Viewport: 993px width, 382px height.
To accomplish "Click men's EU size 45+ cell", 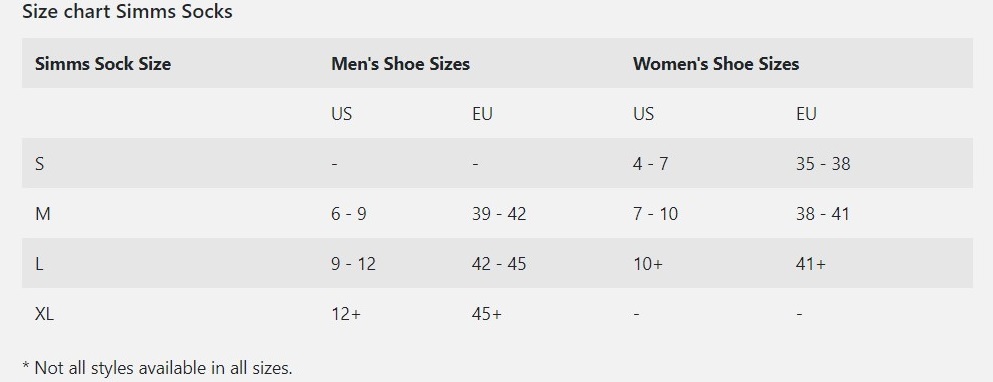I will point(486,314).
